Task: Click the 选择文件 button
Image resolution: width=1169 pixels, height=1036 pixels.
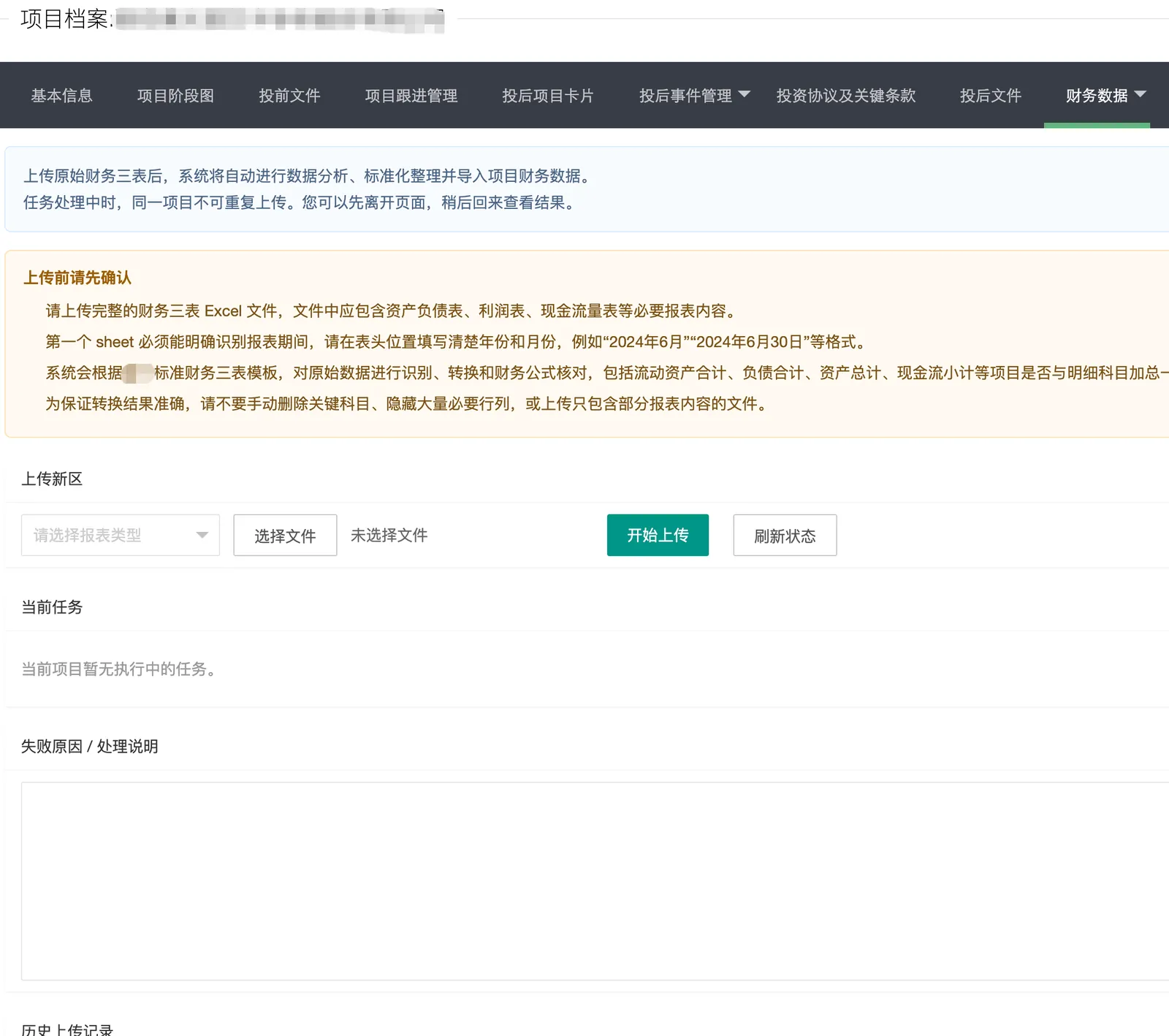Action: click(285, 536)
